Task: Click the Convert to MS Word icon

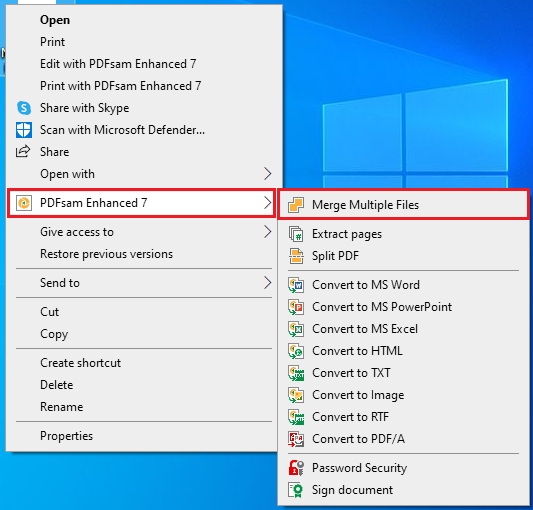Action: pyautogui.click(x=296, y=285)
